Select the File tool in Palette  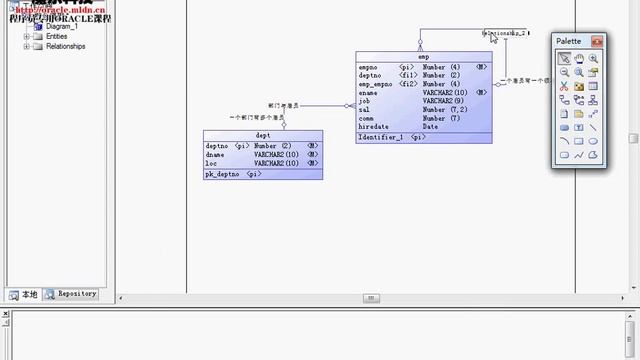564,114
